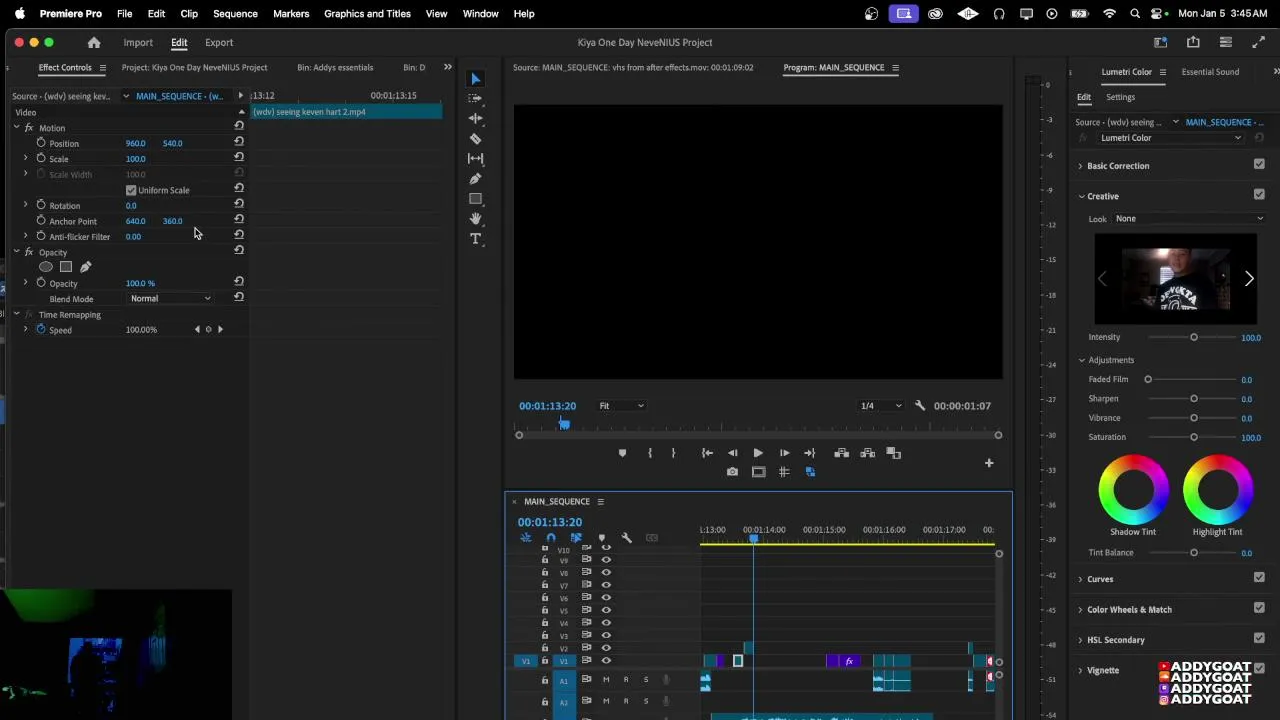Viewport: 1280px width, 720px height.
Task: Toggle the Uniform Scale checkbox
Action: (x=131, y=190)
